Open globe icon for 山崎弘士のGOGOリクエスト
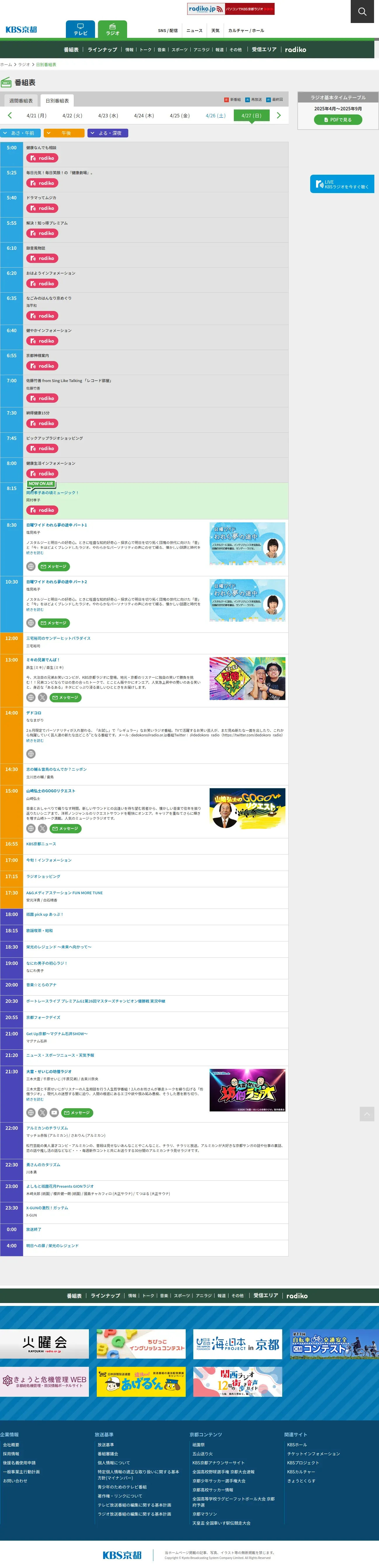The image size is (379, 1568). [x=31, y=828]
